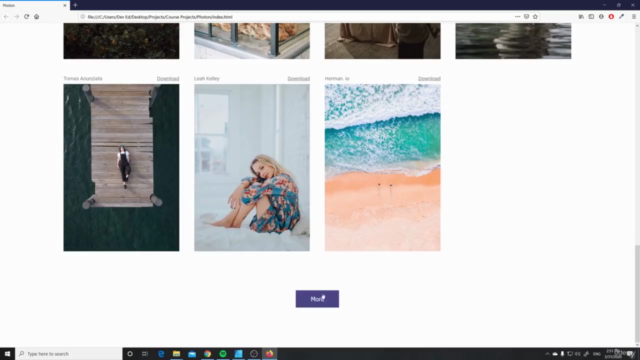Open the Windows Start menu
The height and width of the screenshot is (360, 640).
tap(7, 353)
